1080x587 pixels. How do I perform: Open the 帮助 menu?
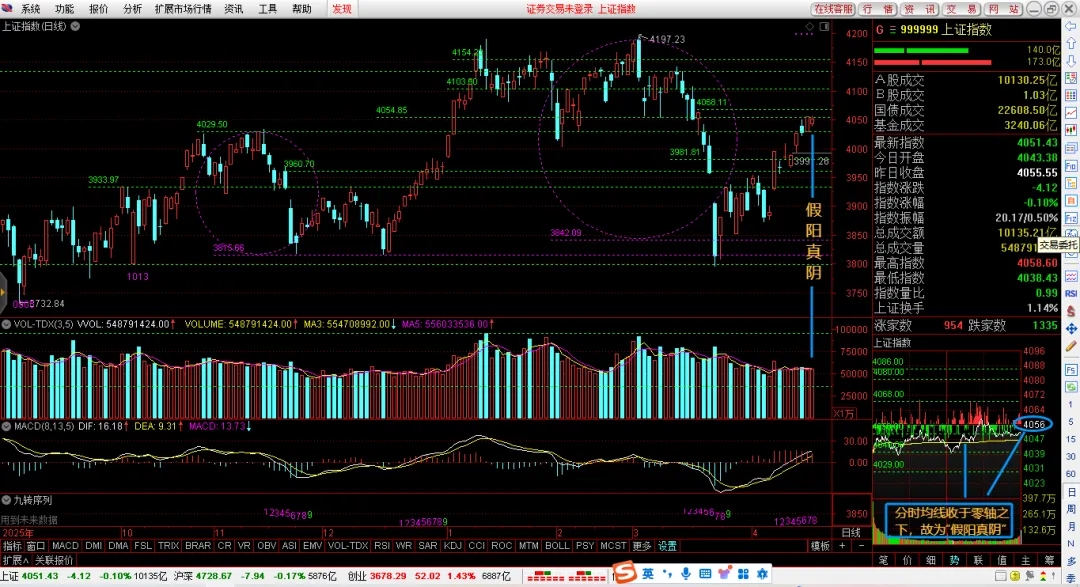[x=301, y=9]
